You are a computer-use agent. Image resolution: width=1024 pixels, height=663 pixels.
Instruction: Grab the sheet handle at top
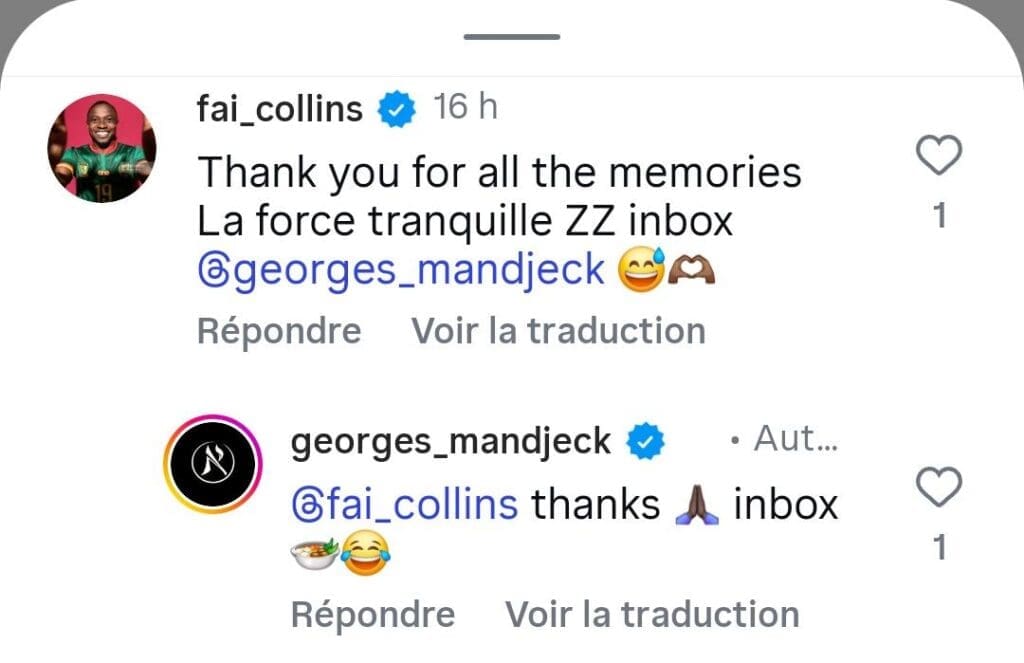[x=512, y=37]
